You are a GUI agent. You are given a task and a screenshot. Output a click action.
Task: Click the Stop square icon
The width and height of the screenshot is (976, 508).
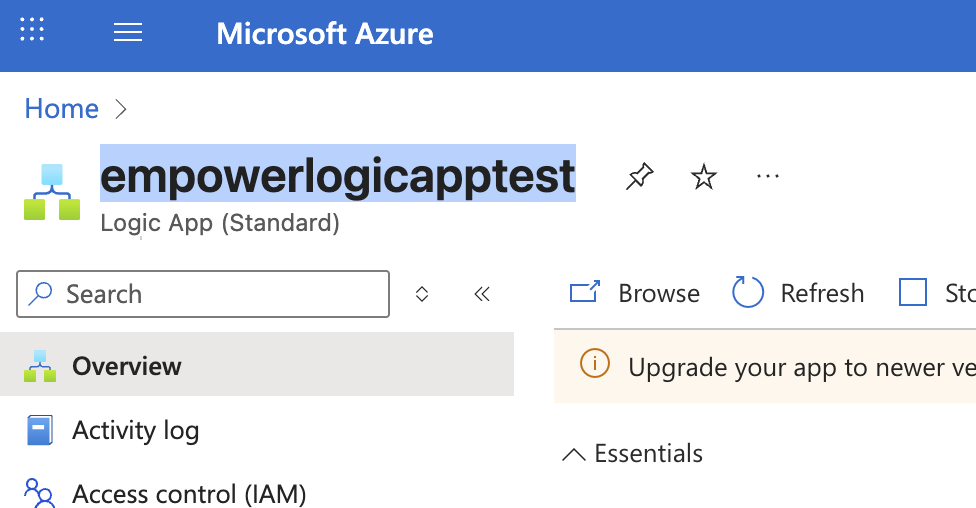tap(913, 292)
